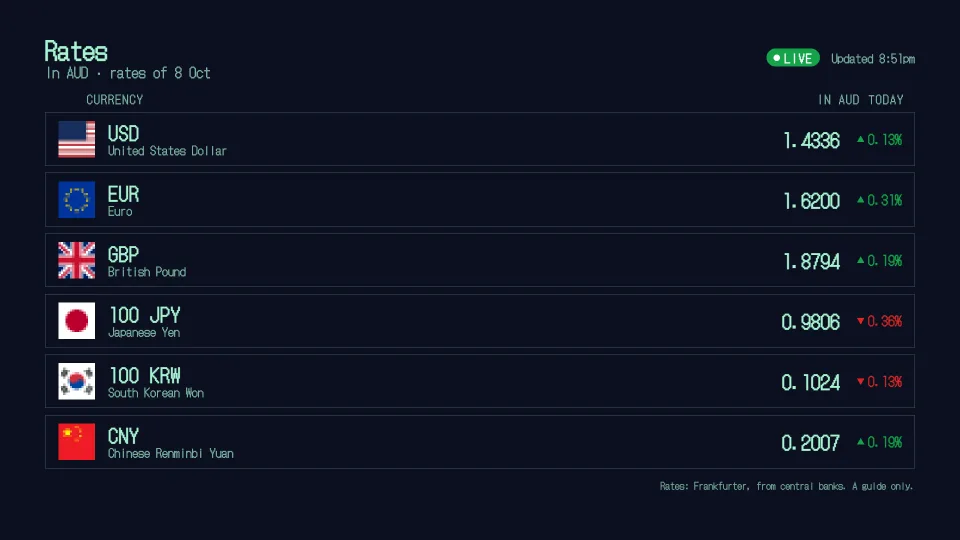Click the green up arrow in USD row

(861, 140)
